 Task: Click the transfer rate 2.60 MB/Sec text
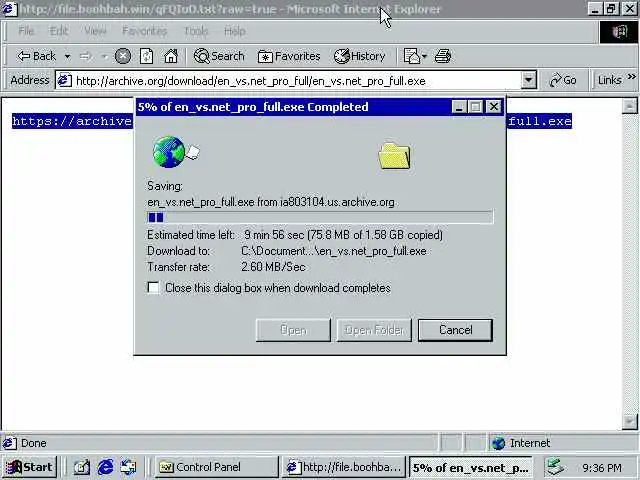coord(273,267)
